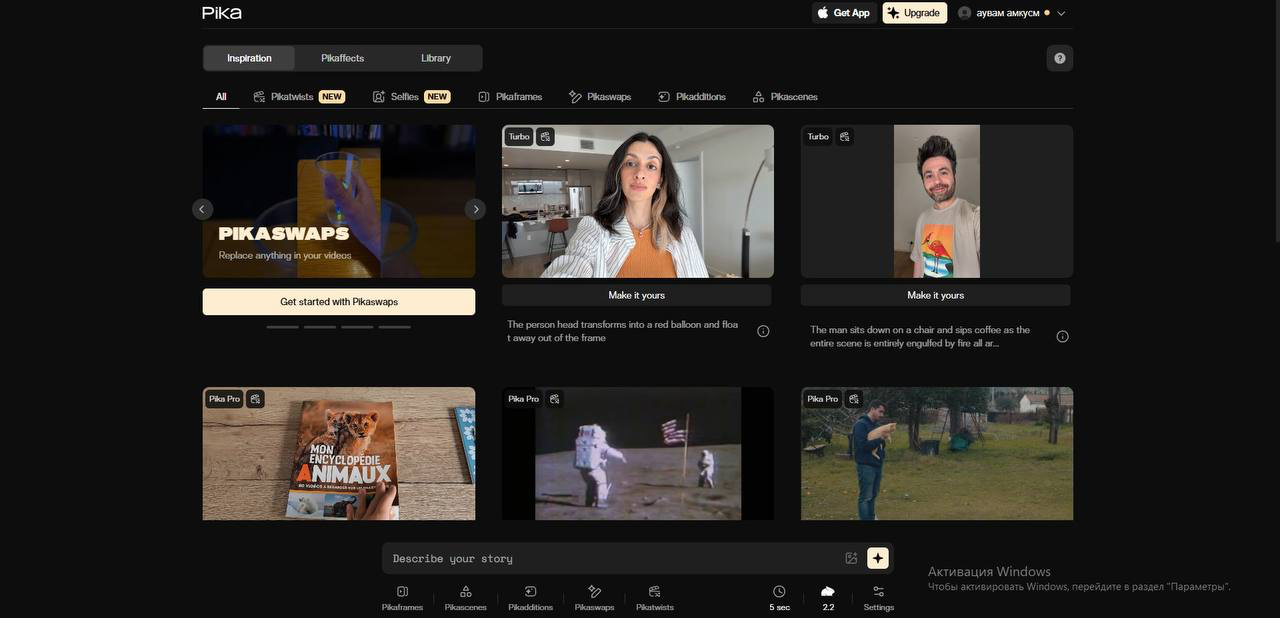Open the 2.2 model version selector
1280x618 pixels.
pyautogui.click(x=828, y=598)
